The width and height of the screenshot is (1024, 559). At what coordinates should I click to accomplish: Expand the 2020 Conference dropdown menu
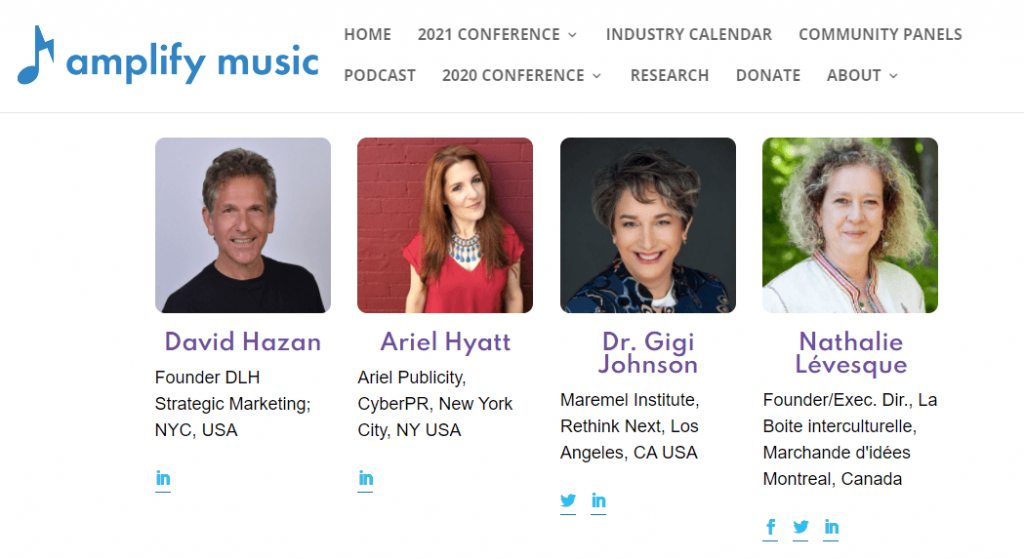click(x=521, y=75)
